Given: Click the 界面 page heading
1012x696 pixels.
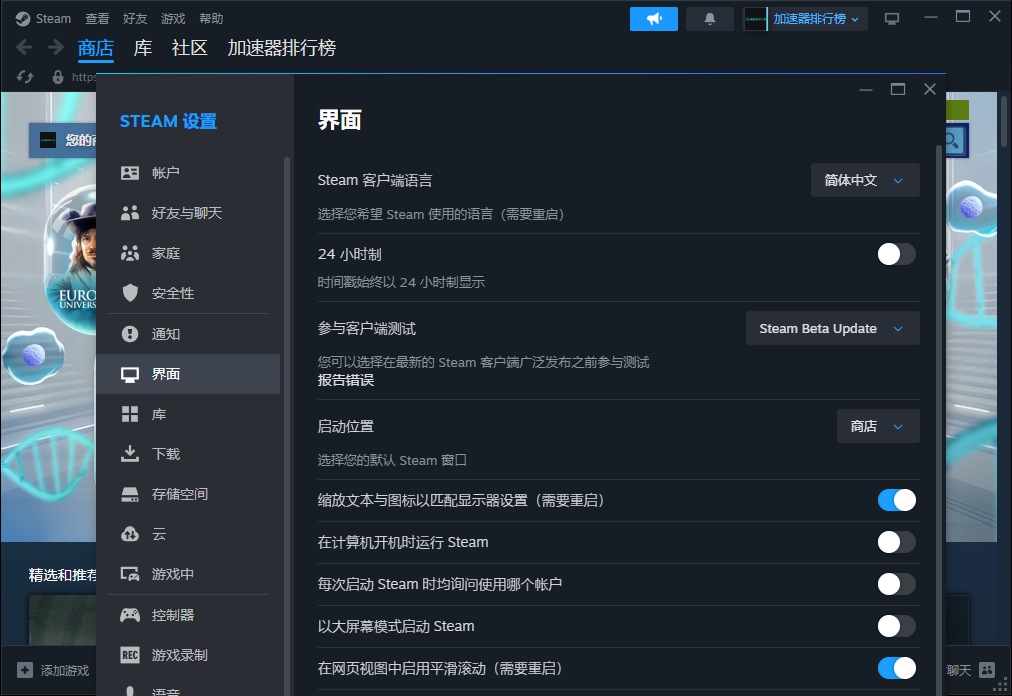Looking at the screenshot, I should coord(339,120).
